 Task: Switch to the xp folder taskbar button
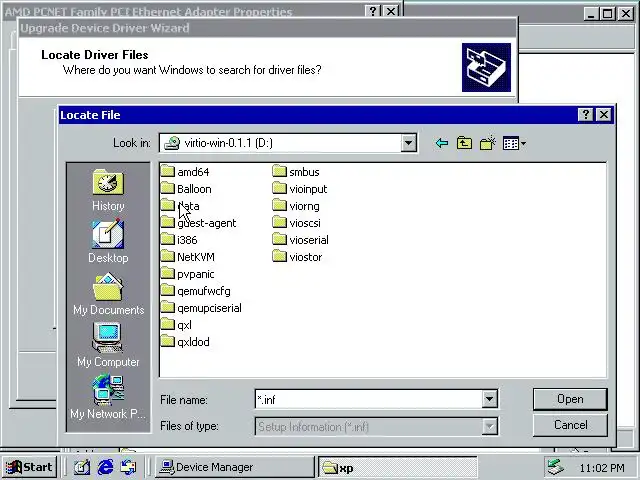[398, 467]
